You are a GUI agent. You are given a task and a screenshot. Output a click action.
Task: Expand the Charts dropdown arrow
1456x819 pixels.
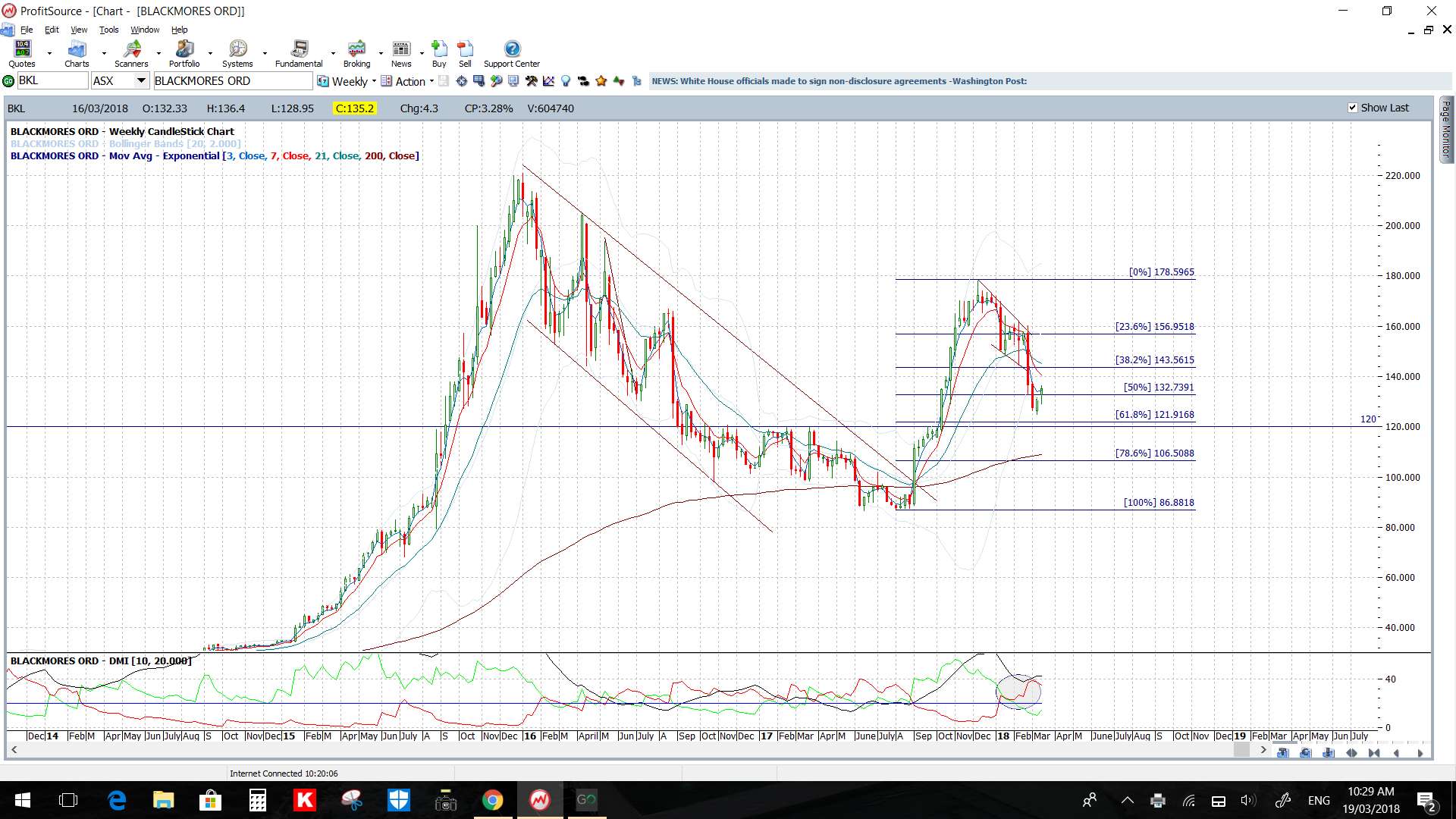pyautogui.click(x=104, y=54)
